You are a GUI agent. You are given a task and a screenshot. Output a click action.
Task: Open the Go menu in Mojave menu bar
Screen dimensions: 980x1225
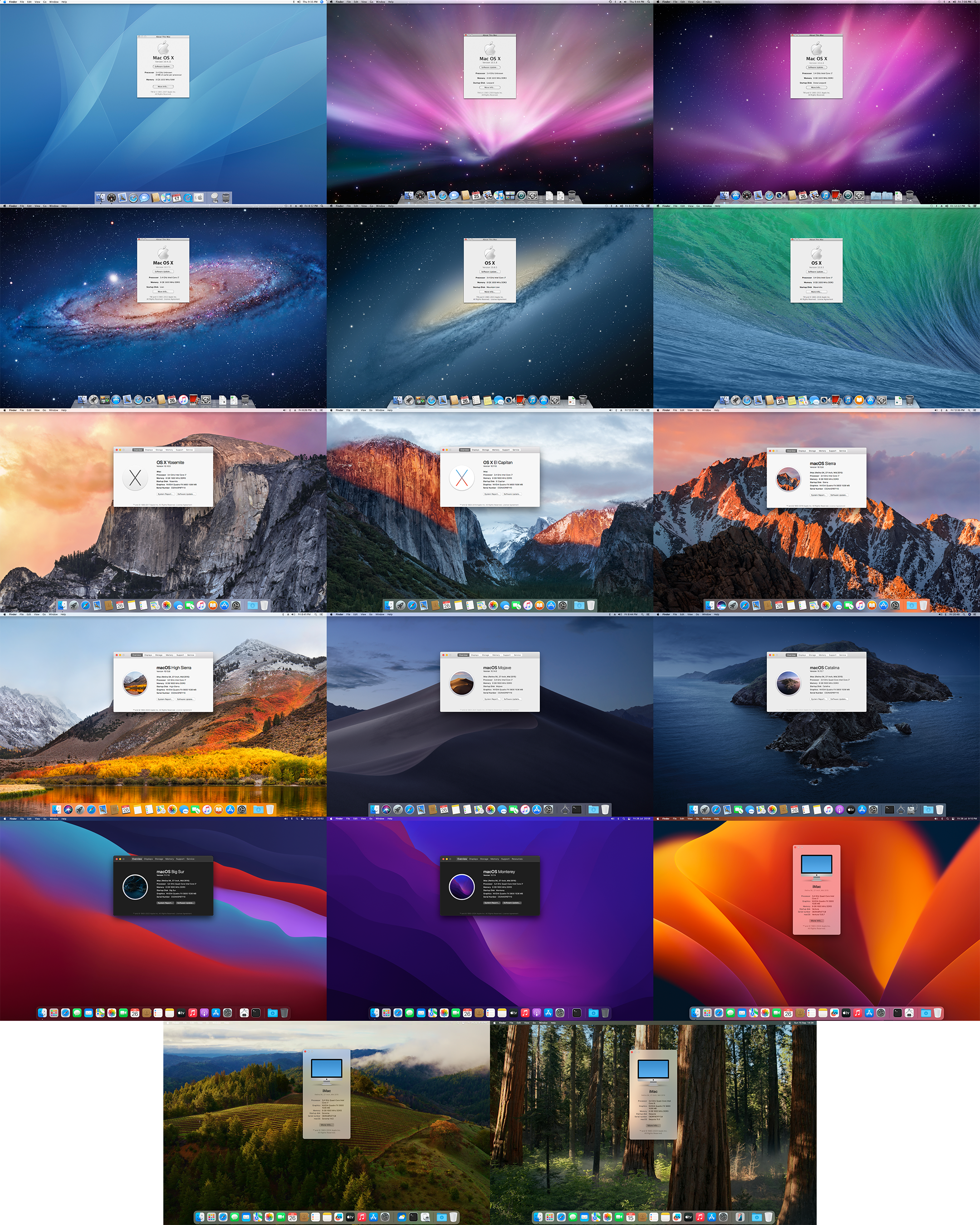coord(371,615)
